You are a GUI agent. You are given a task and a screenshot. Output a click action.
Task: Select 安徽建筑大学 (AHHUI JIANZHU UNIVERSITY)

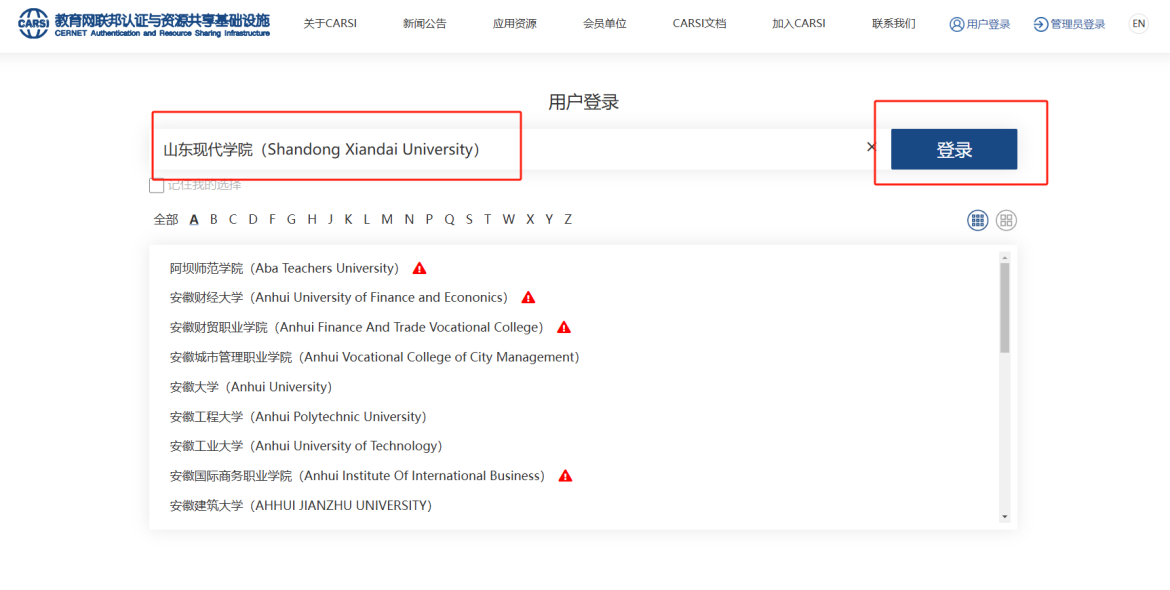click(301, 506)
